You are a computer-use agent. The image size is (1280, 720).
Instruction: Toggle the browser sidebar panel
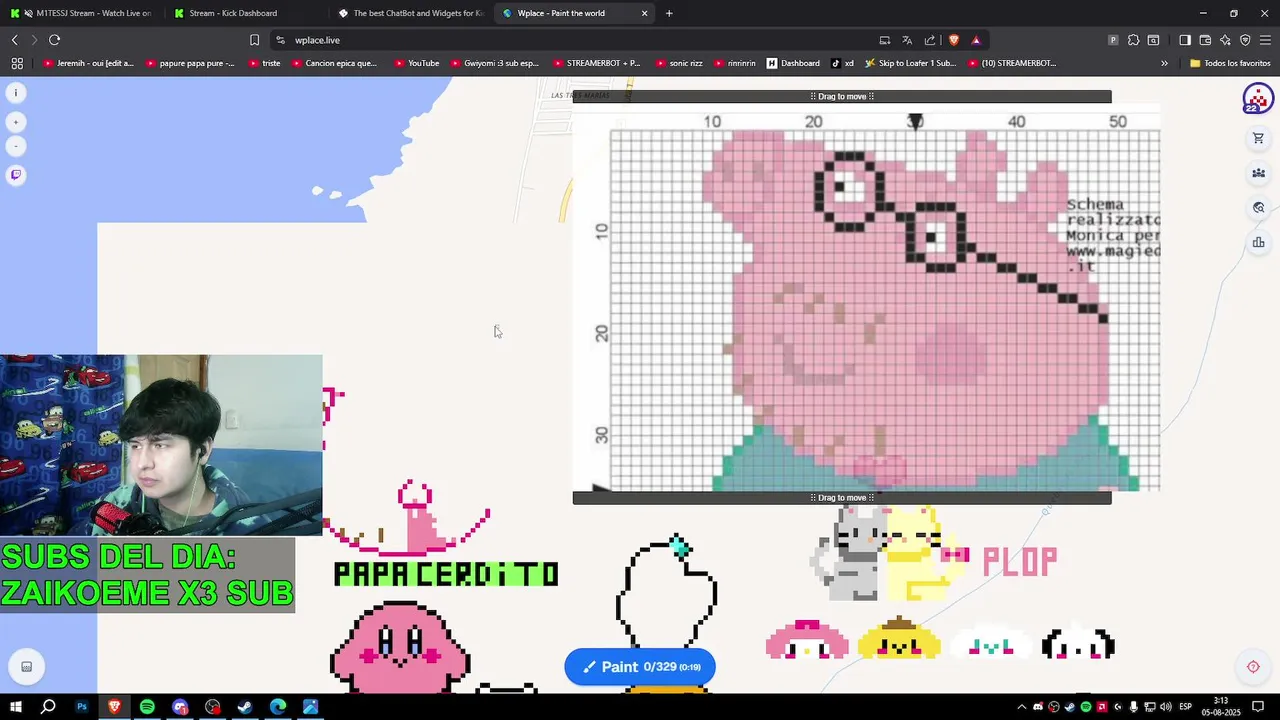click(1185, 40)
